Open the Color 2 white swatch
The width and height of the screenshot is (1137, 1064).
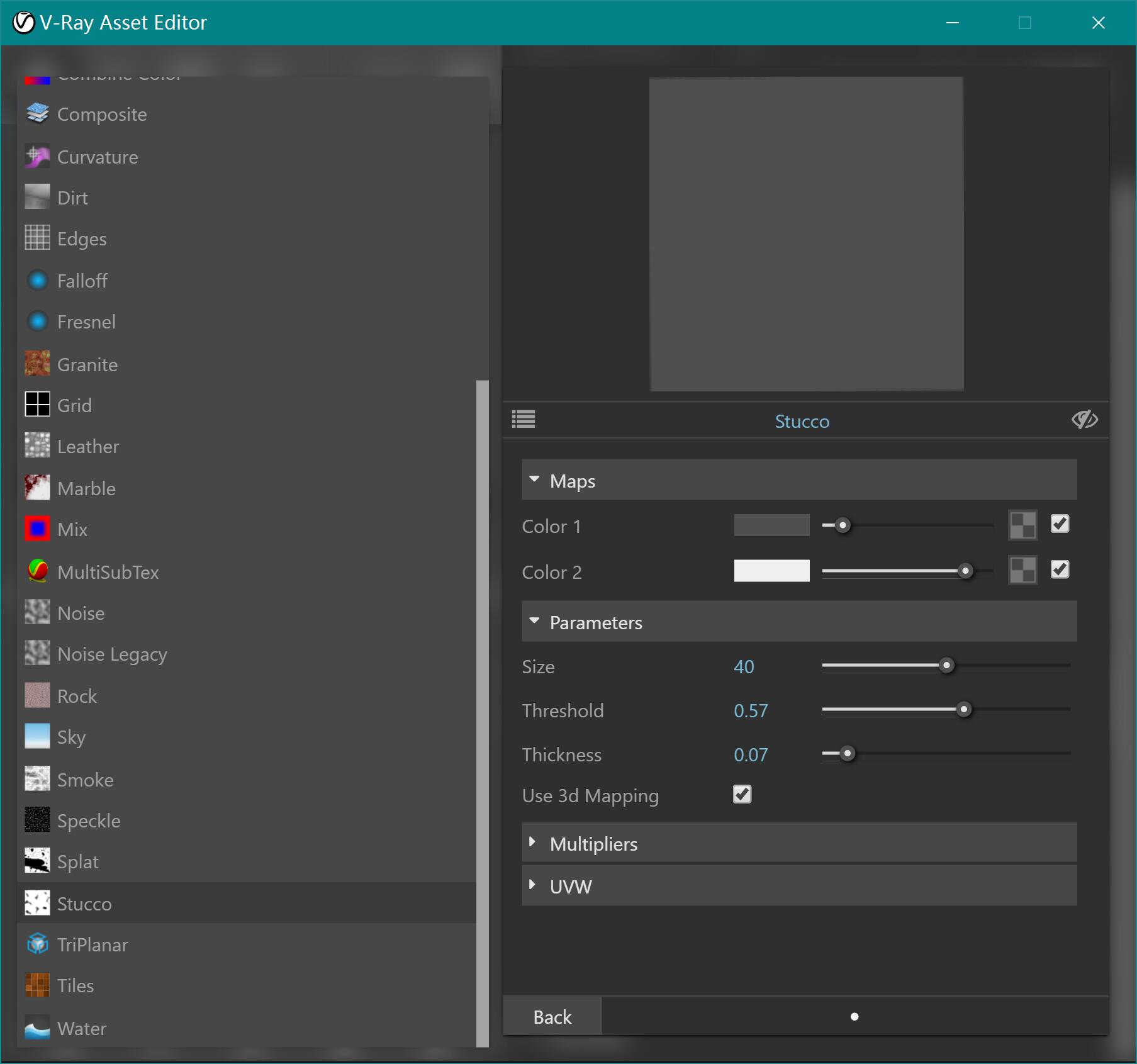click(771, 571)
